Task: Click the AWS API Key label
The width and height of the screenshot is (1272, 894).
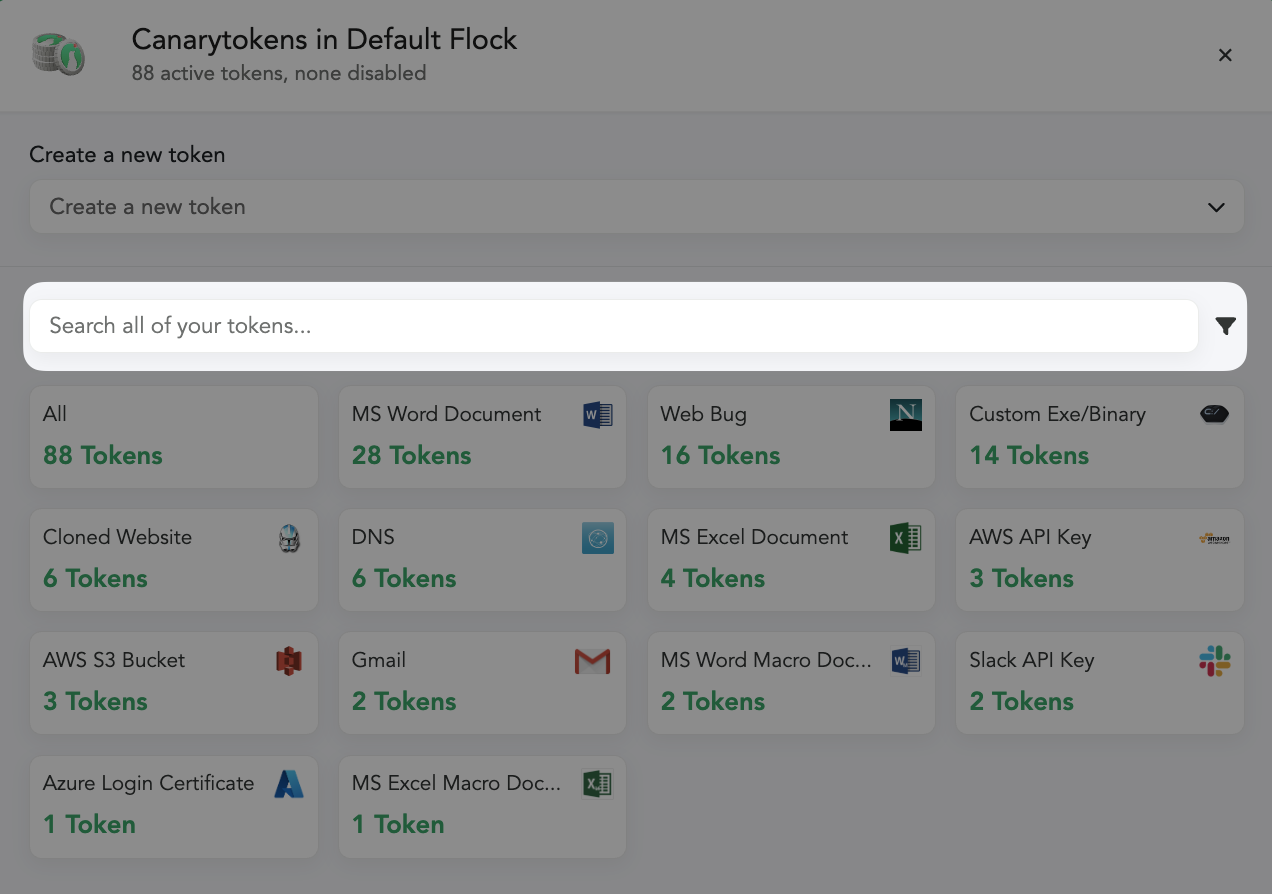Action: [x=1030, y=537]
